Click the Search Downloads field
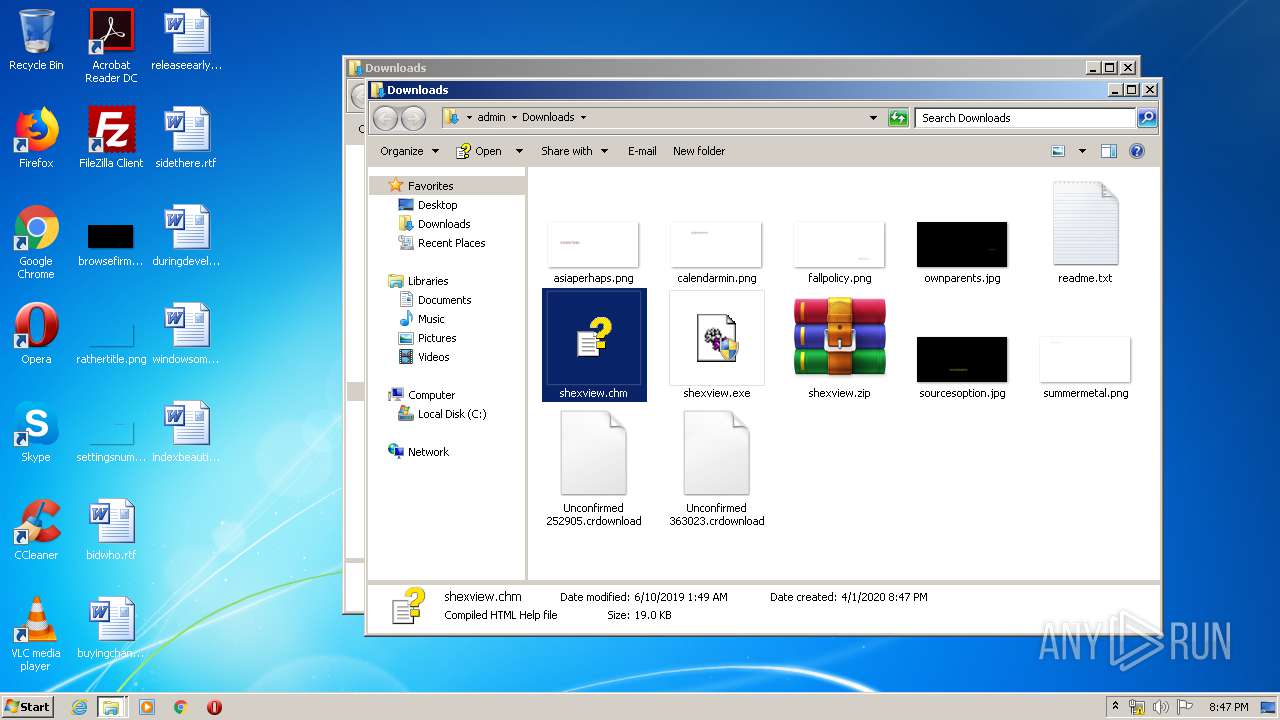This screenshot has width=1280, height=720. pos(1025,118)
